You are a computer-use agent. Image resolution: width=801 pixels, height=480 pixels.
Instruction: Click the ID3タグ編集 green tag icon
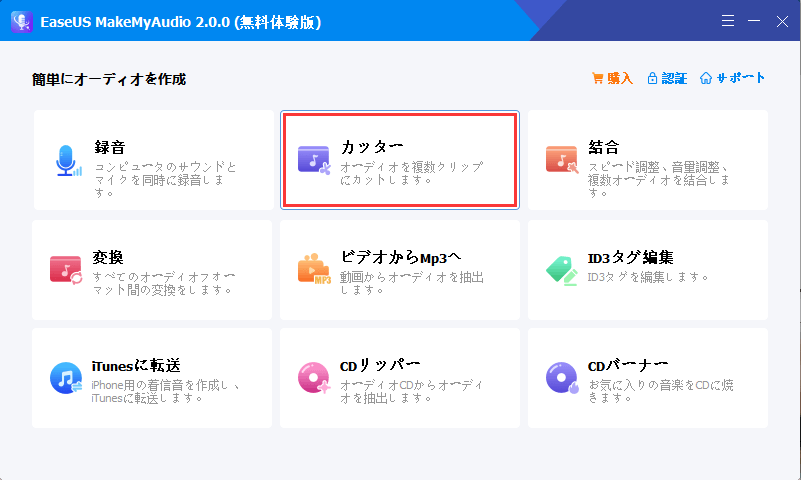tap(561, 270)
